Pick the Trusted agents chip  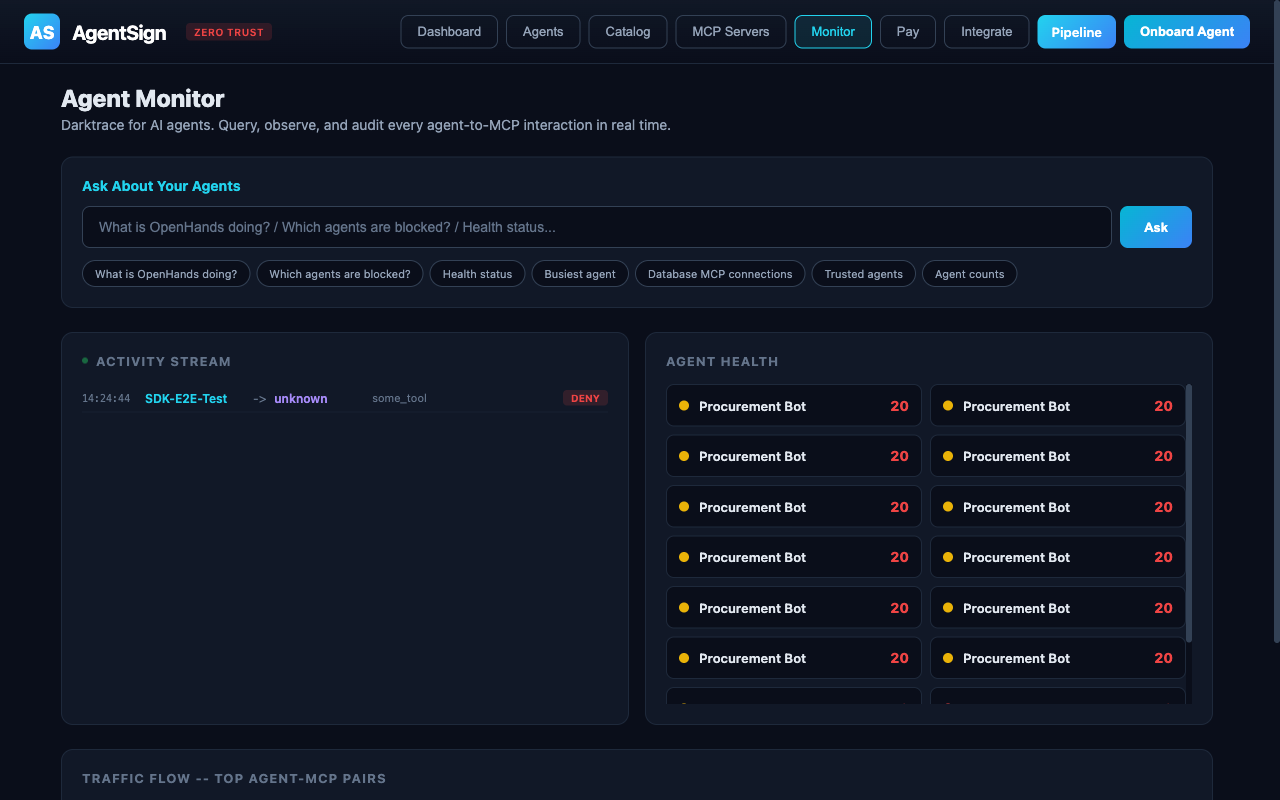pyautogui.click(x=864, y=274)
